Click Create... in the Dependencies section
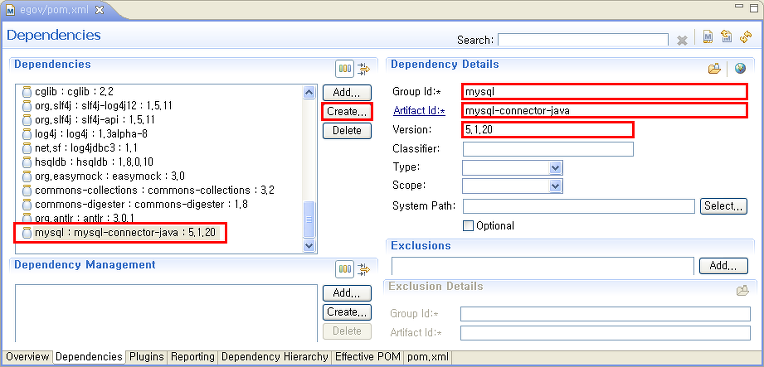Screen dimensions: 764x367 tap(347, 112)
